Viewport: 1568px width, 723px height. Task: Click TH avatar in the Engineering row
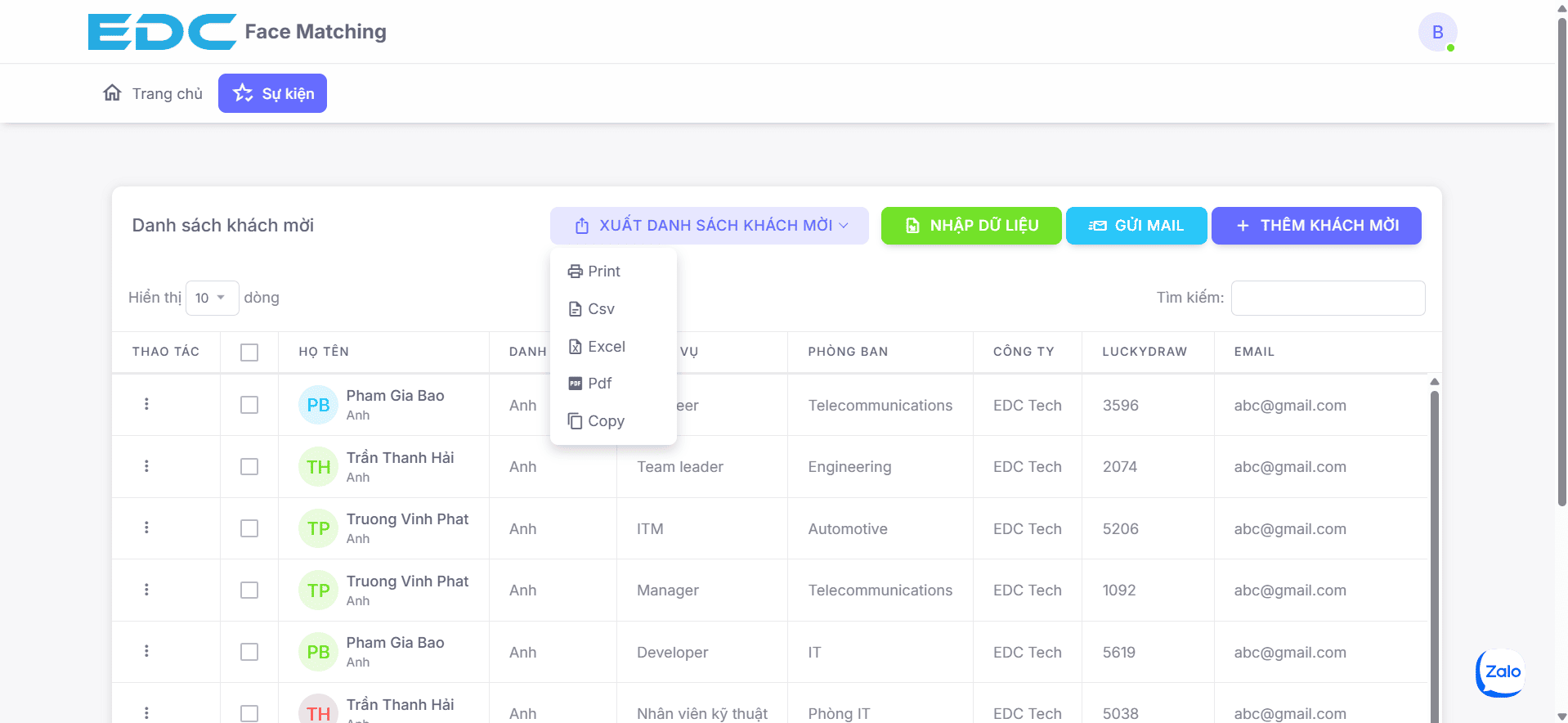tap(318, 467)
